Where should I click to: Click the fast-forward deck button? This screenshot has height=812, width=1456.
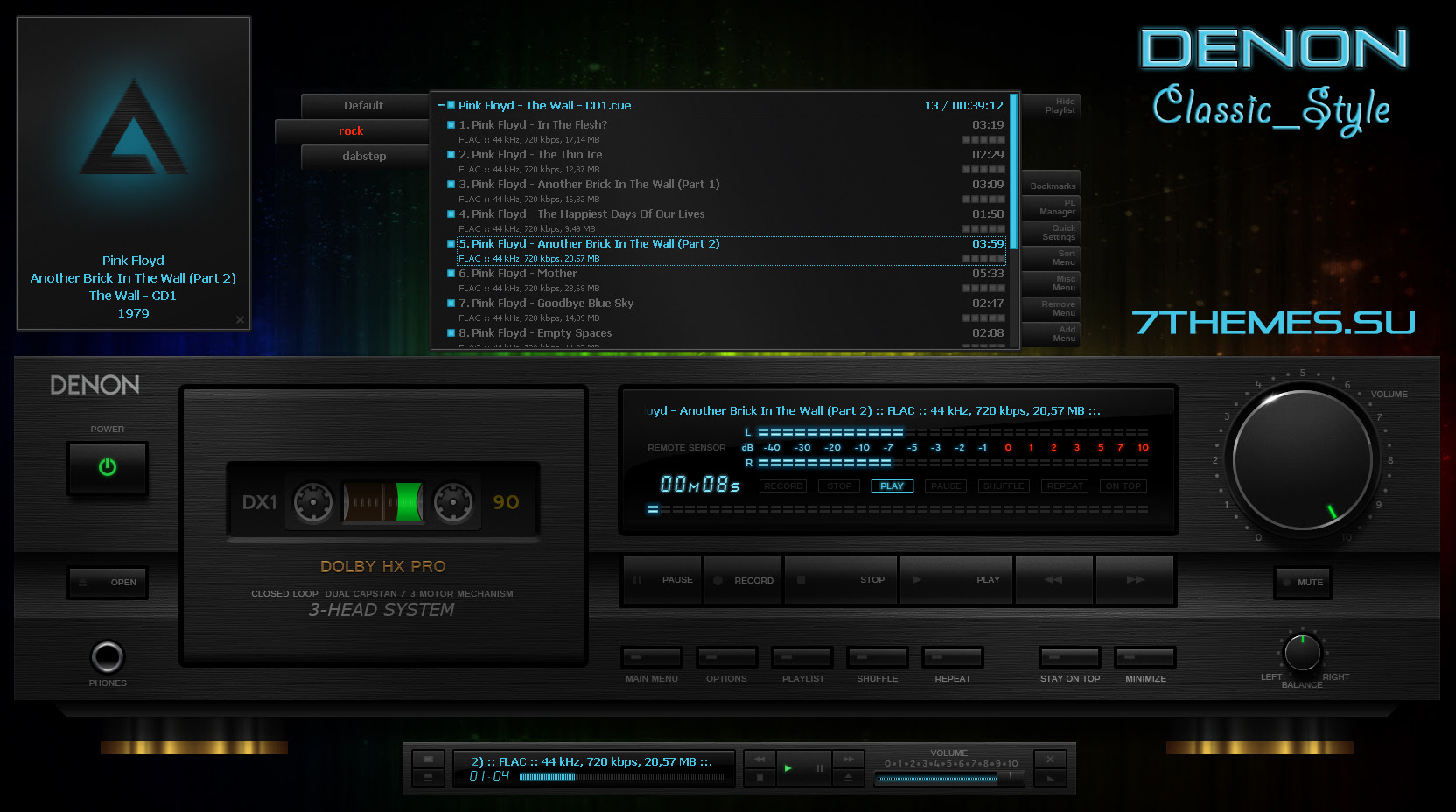coord(1135,580)
